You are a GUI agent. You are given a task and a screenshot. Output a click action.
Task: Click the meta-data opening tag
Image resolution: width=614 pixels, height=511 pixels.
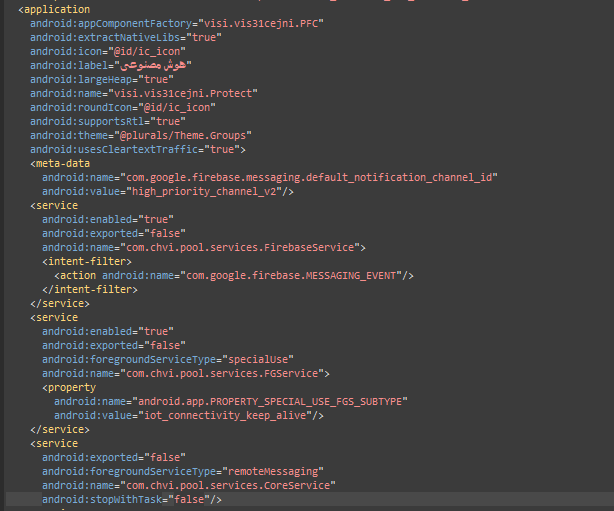[x=61, y=163]
